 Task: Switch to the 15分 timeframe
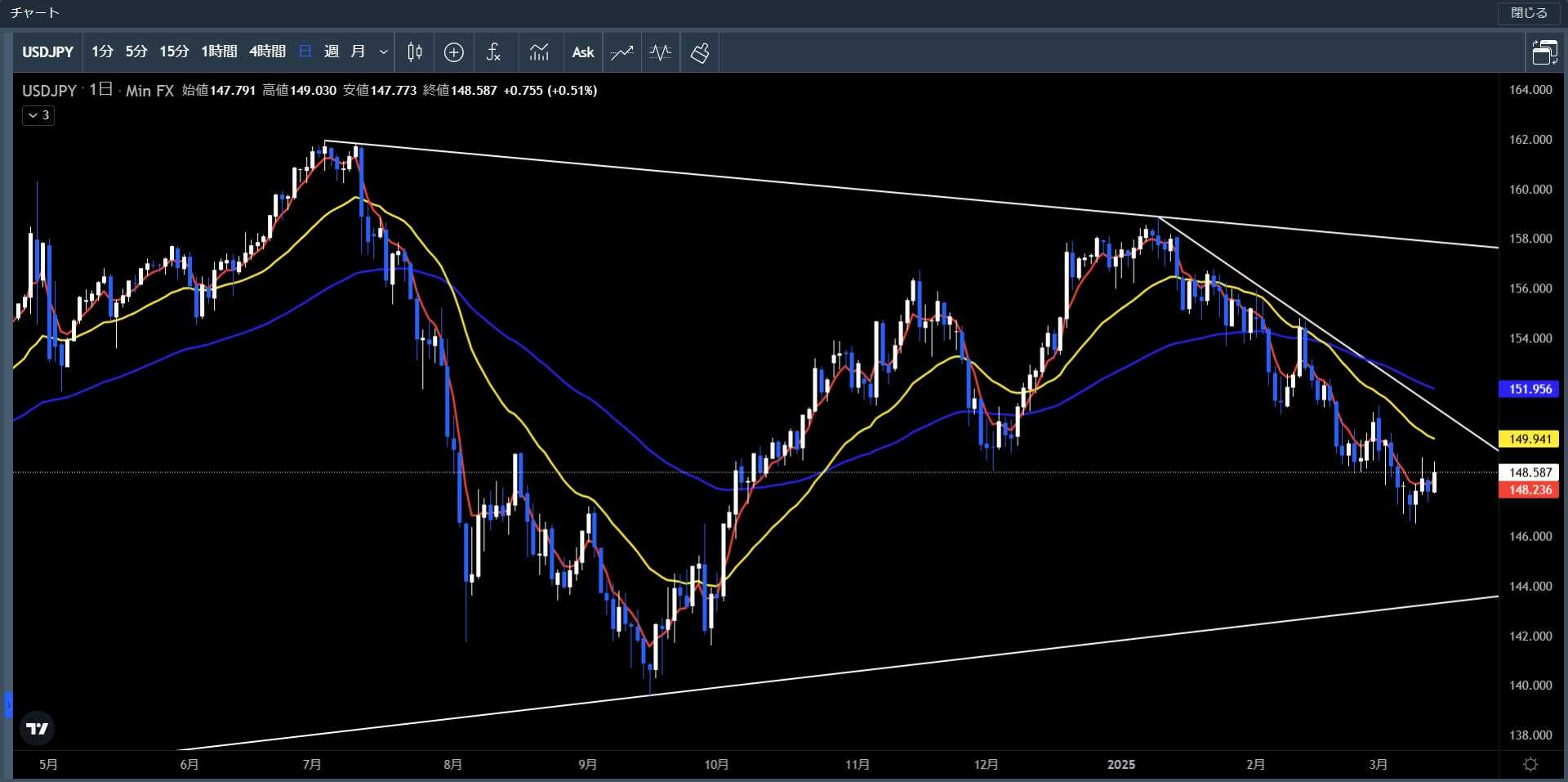[x=174, y=51]
